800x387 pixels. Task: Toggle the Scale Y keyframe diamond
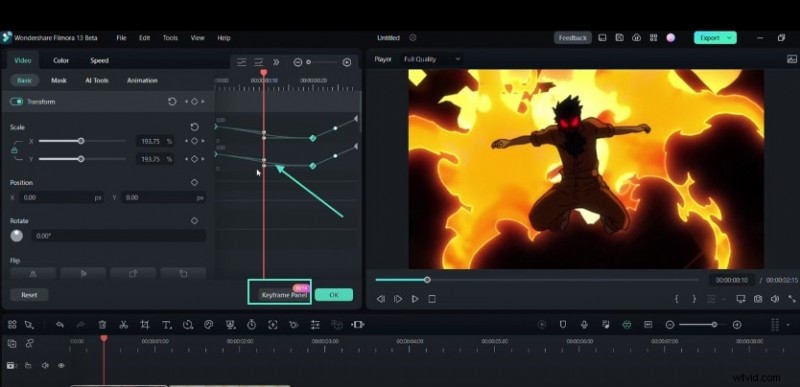(194, 159)
